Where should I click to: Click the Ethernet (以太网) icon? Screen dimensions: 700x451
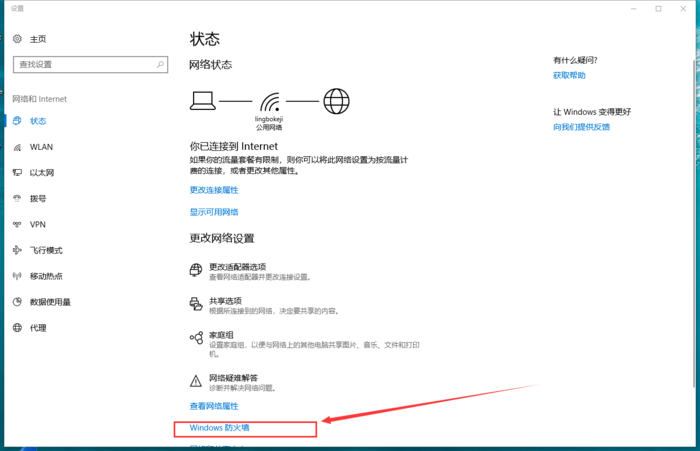pos(17,173)
